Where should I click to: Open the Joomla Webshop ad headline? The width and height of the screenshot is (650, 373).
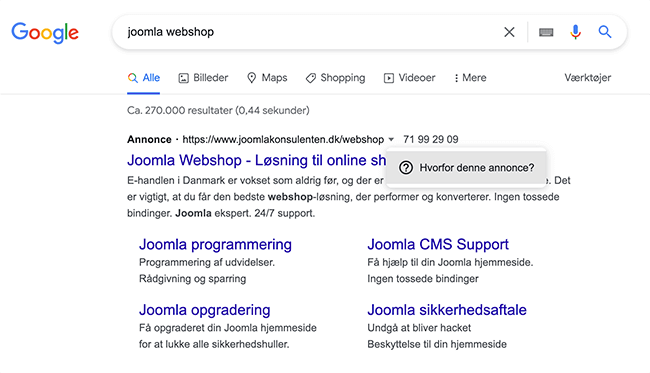[257, 160]
